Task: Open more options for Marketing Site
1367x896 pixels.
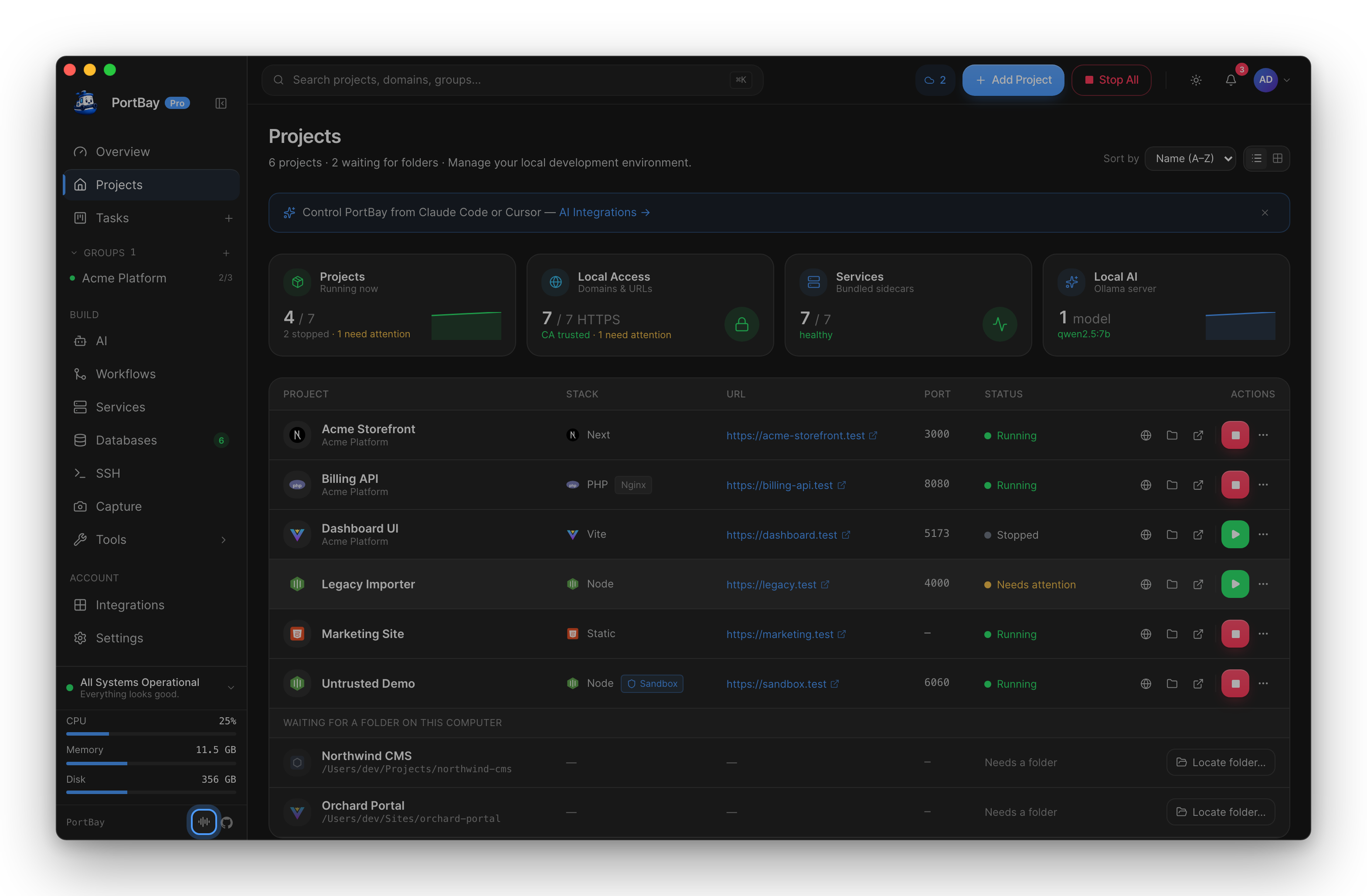Action: point(1263,634)
